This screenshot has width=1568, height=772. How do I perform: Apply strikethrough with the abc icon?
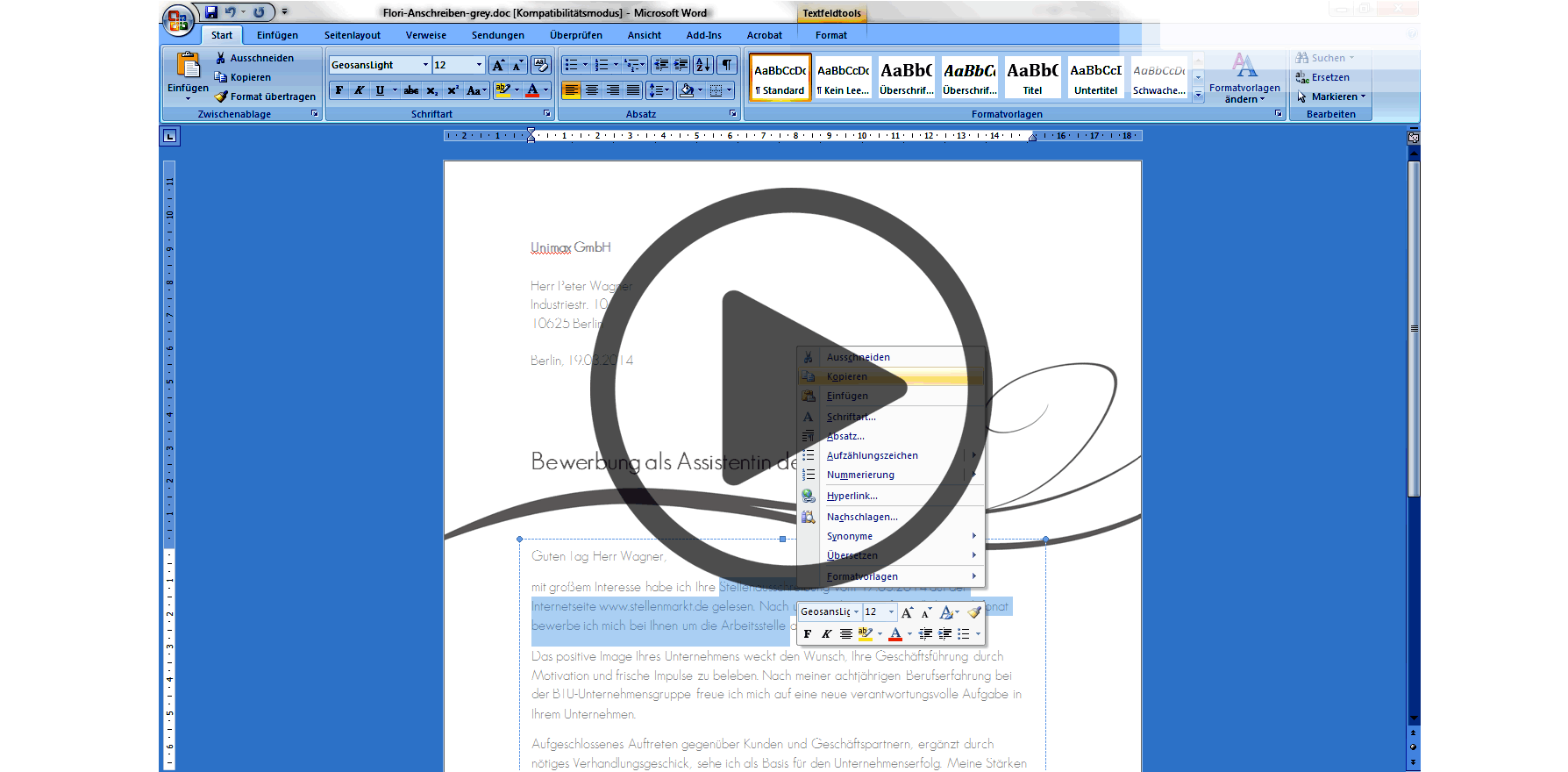[410, 90]
